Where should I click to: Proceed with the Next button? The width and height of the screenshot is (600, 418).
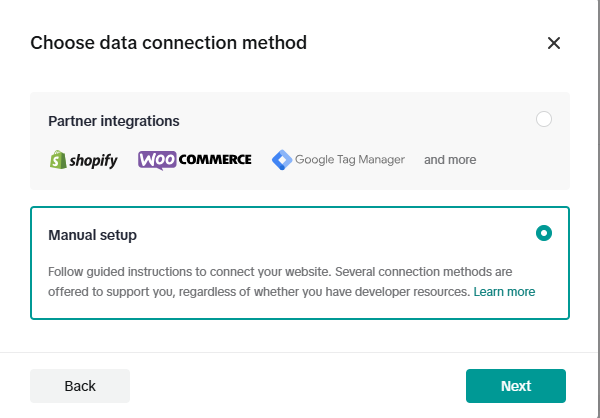click(515, 386)
